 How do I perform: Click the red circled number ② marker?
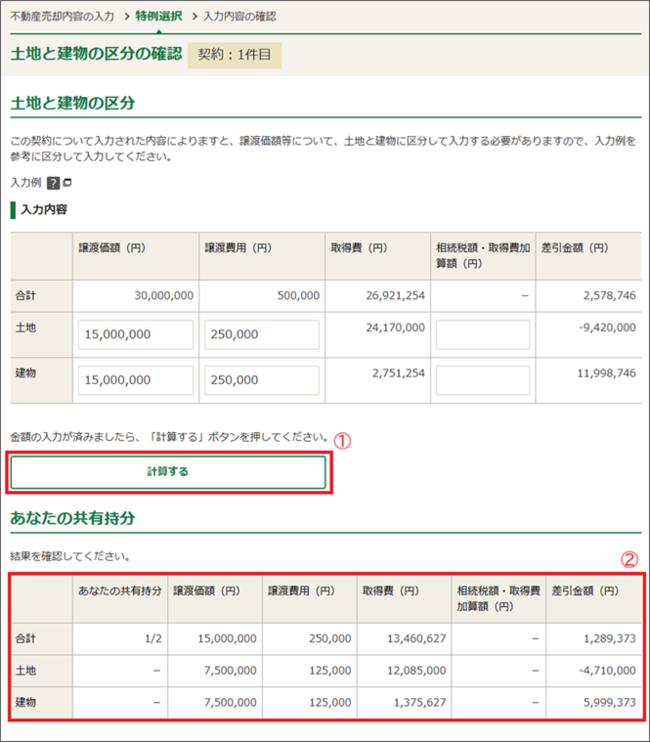click(x=629, y=559)
